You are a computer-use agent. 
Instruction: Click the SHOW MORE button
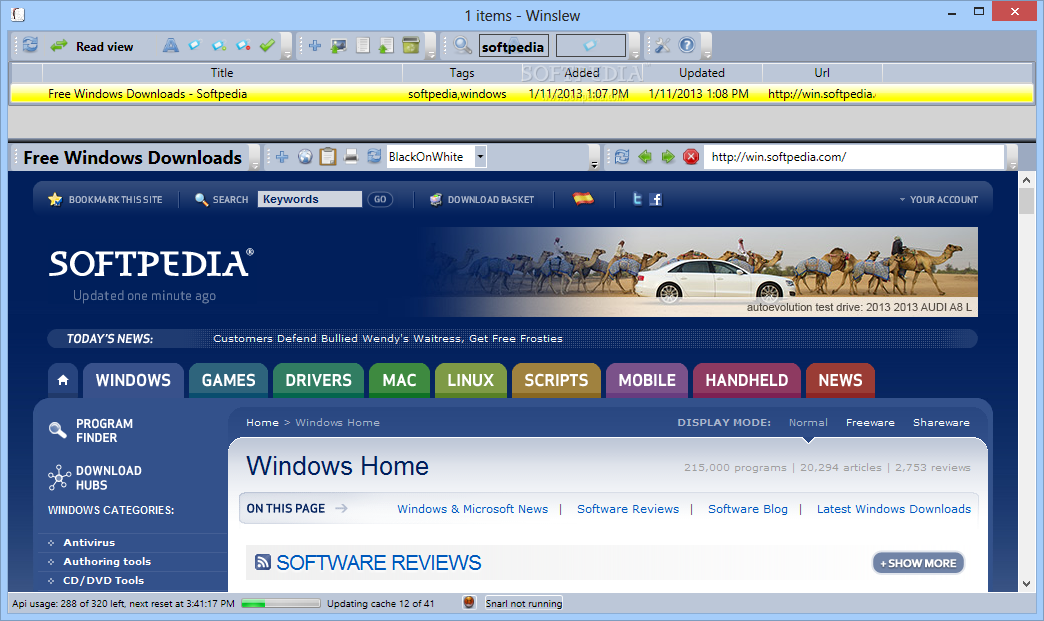point(918,563)
